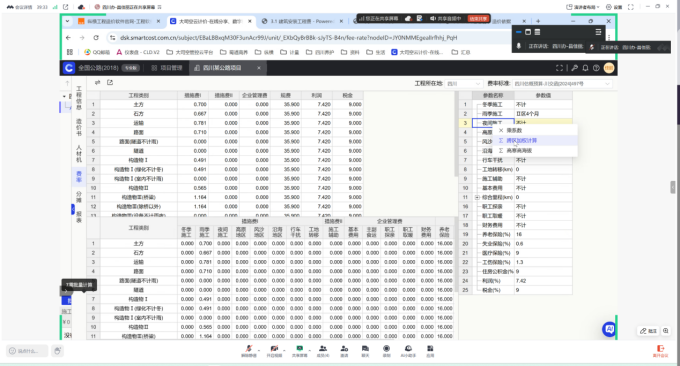The height and width of the screenshot is (366, 680).
Task: Enter fullscreen using the header expand icon
Action: (559, 68)
